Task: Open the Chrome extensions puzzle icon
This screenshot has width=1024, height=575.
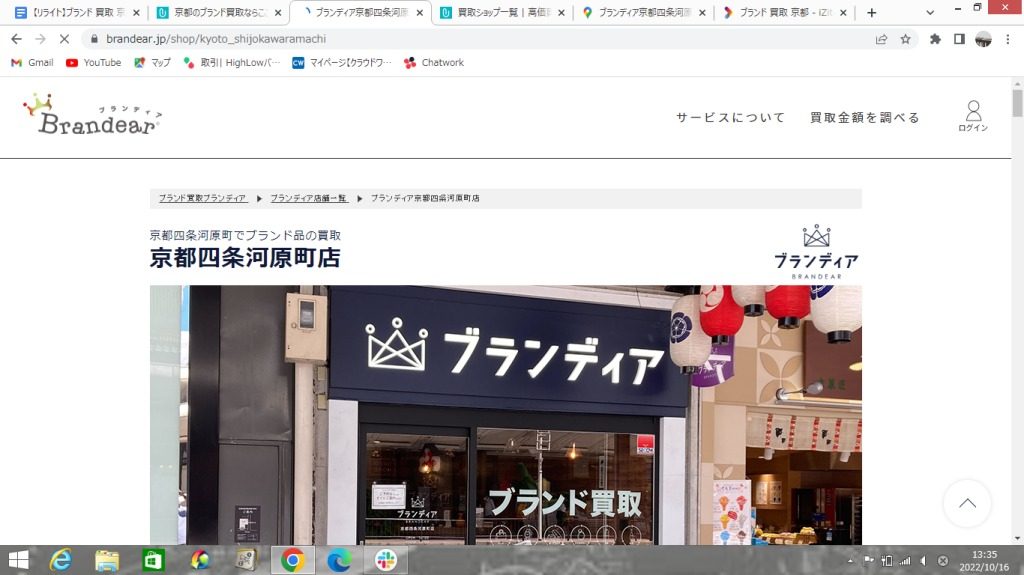Action: tap(935, 39)
